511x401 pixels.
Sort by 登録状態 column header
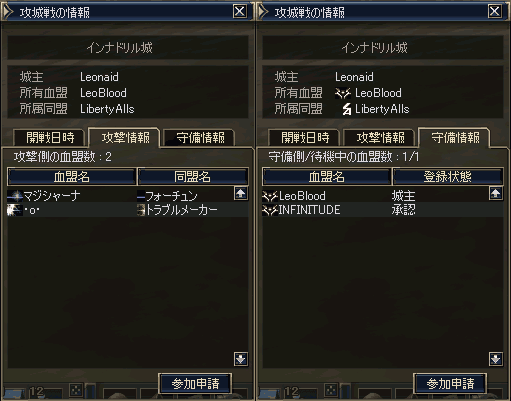tap(448, 176)
